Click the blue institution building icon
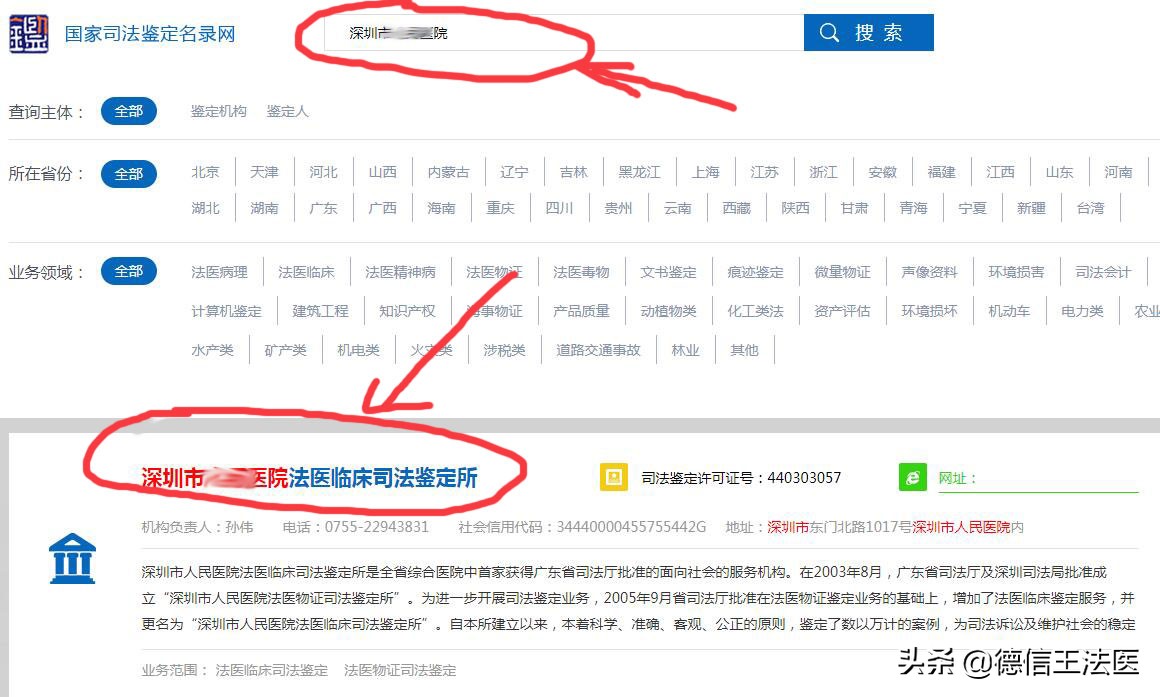Viewport: 1160px width, 697px height. (x=72, y=559)
